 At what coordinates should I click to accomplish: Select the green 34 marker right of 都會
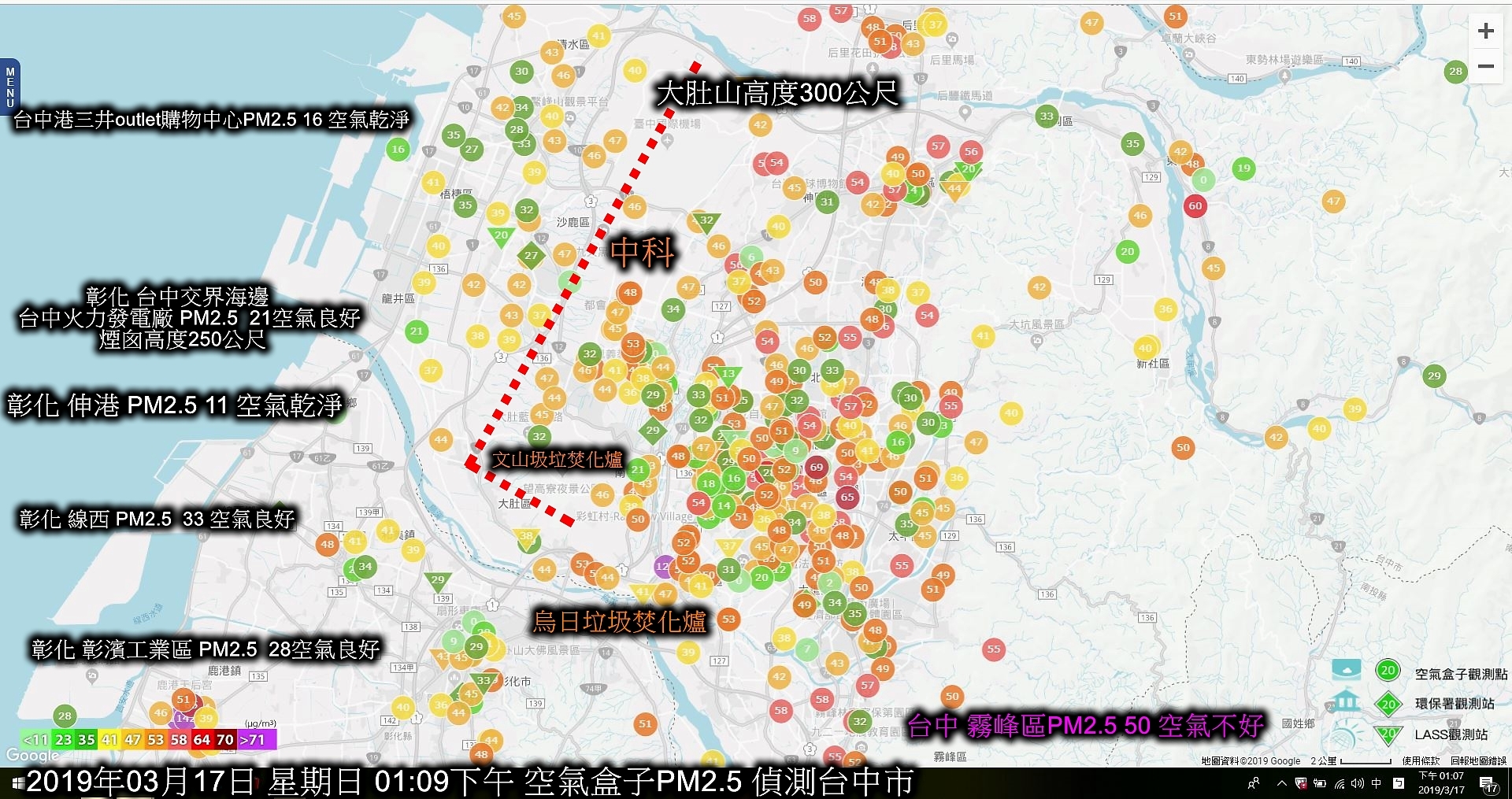[x=673, y=309]
